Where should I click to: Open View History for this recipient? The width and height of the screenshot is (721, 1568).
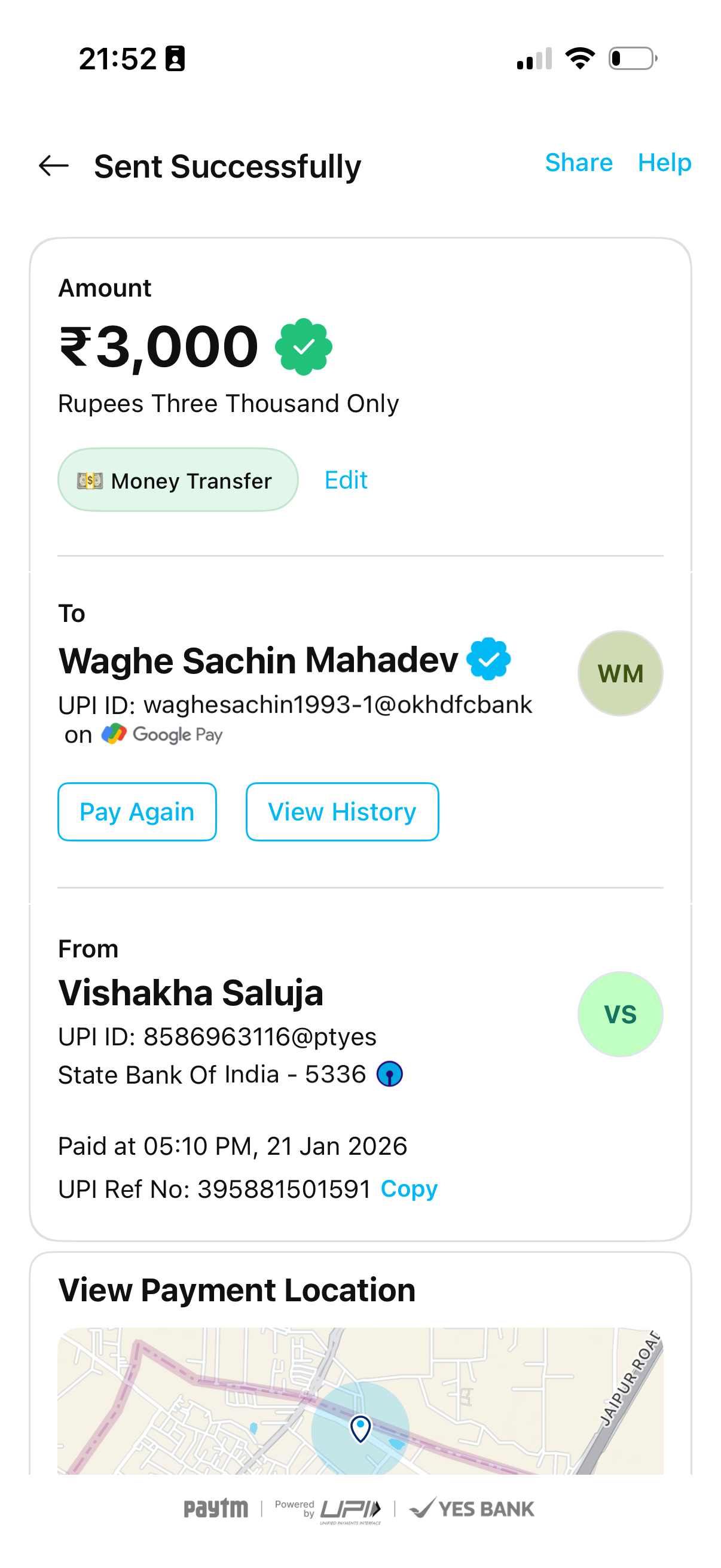tap(342, 812)
